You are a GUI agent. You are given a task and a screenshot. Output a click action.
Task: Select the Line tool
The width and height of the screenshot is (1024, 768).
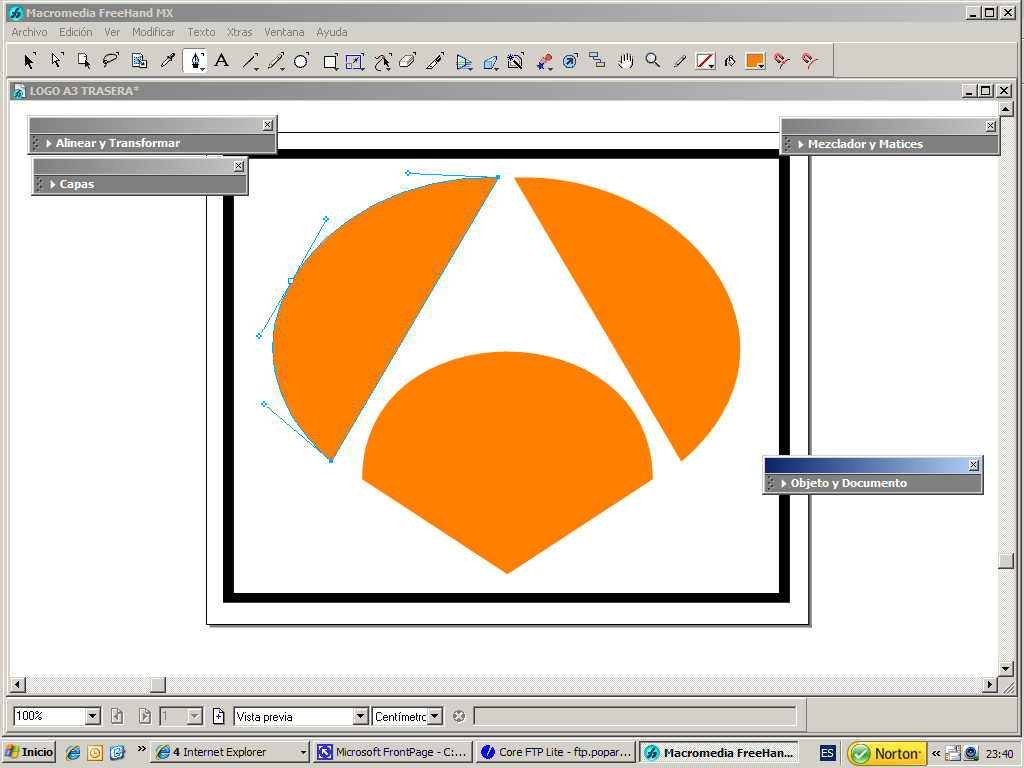(x=250, y=61)
